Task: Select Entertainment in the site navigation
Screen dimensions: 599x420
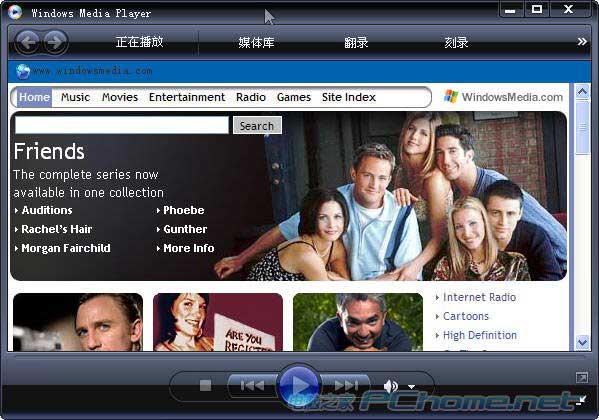Action: pos(187,97)
